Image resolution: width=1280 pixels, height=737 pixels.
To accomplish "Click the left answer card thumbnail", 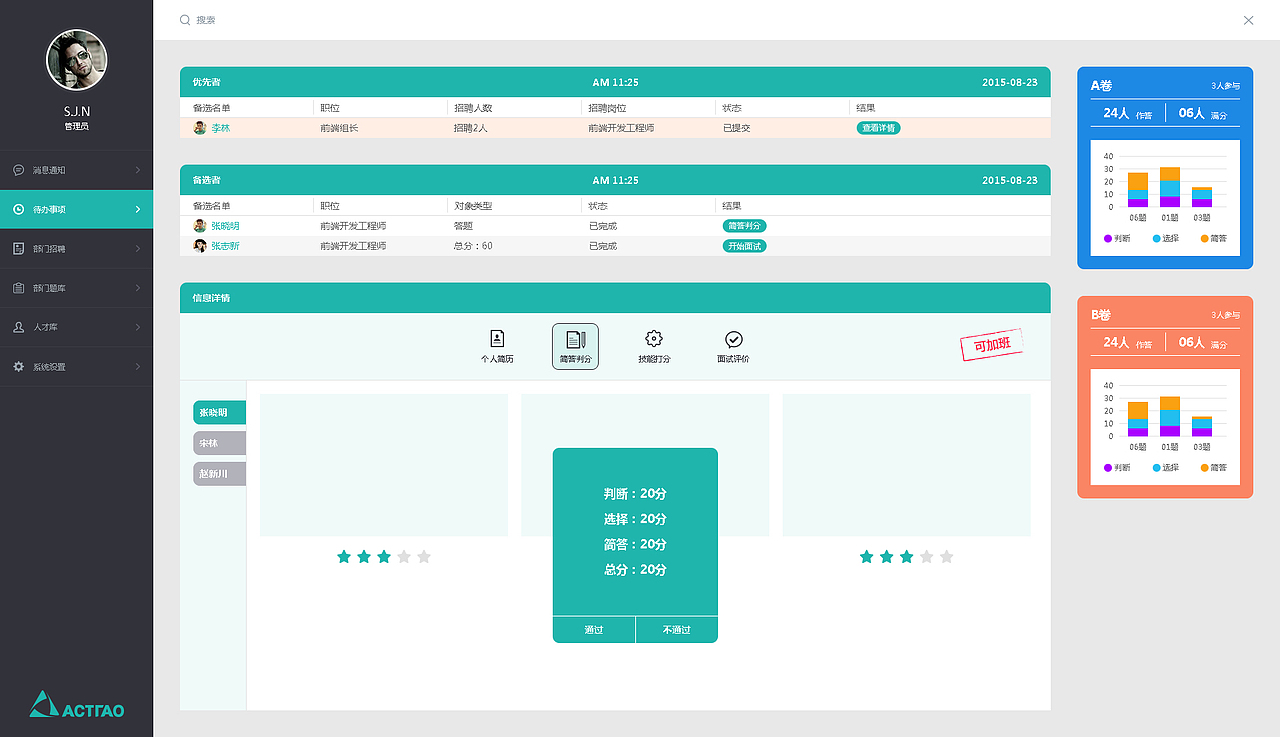I will (384, 465).
